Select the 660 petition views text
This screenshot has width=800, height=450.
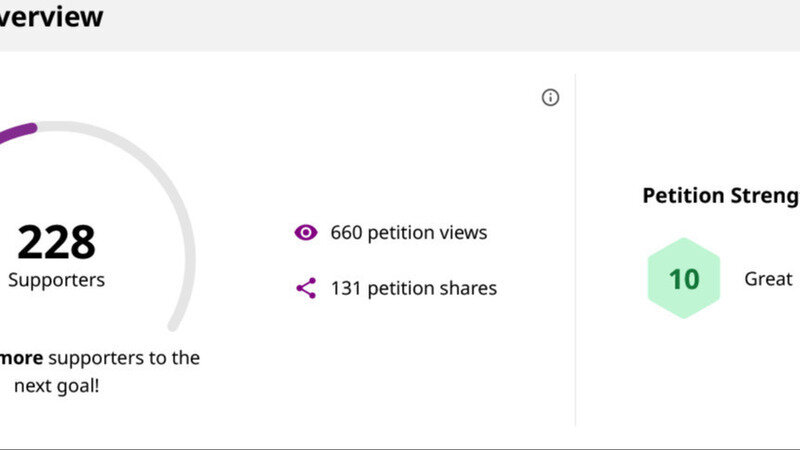point(408,233)
